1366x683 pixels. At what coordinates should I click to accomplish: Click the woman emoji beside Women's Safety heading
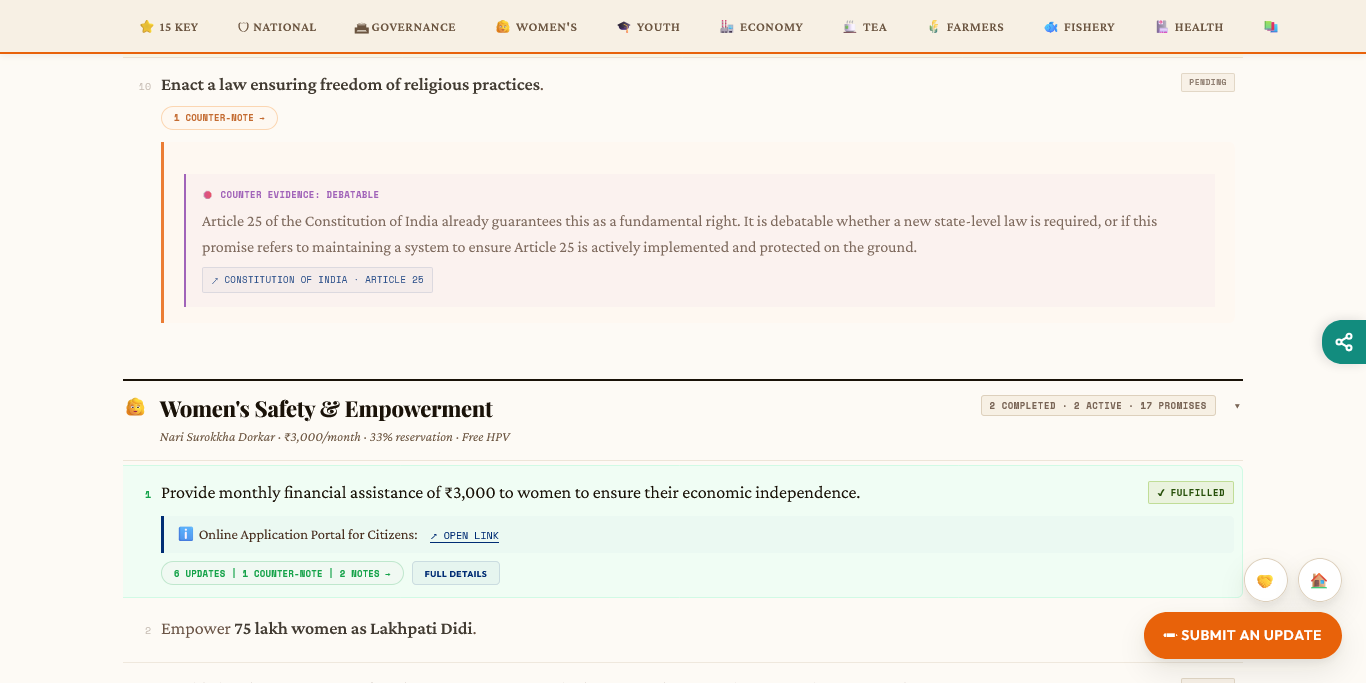[135, 407]
